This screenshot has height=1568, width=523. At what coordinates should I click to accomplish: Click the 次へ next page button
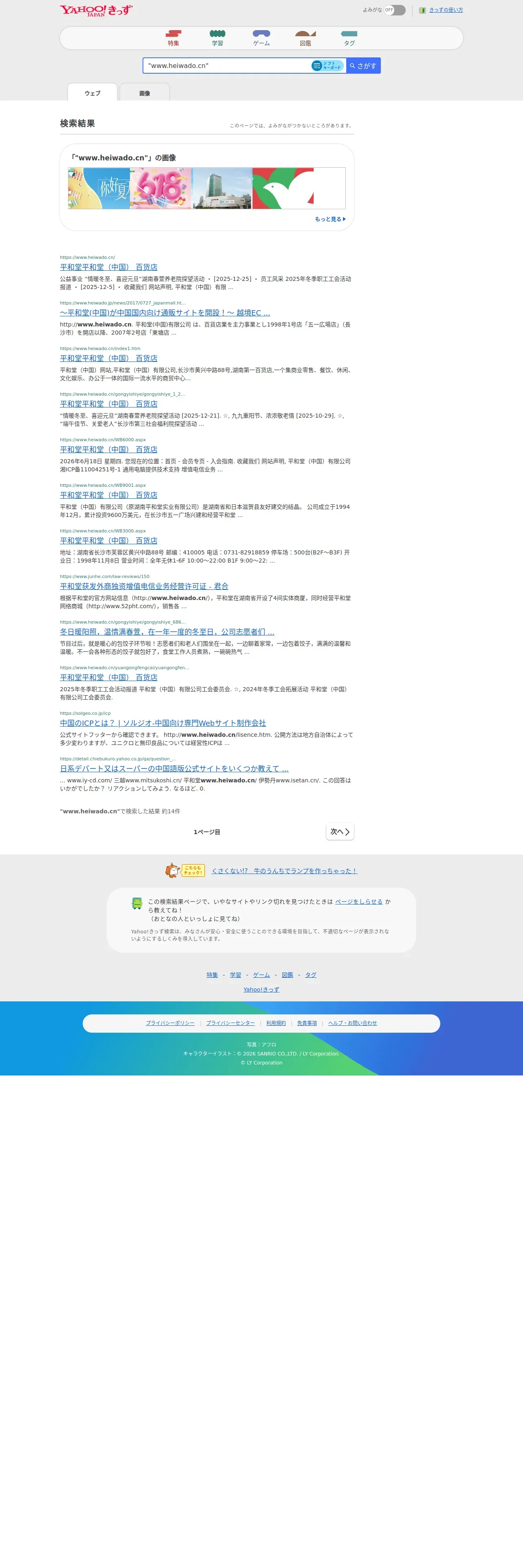point(340,832)
